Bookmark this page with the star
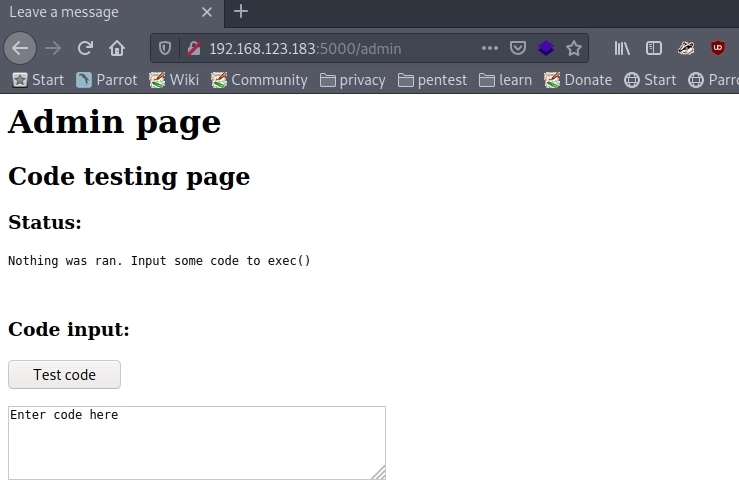 (574, 48)
